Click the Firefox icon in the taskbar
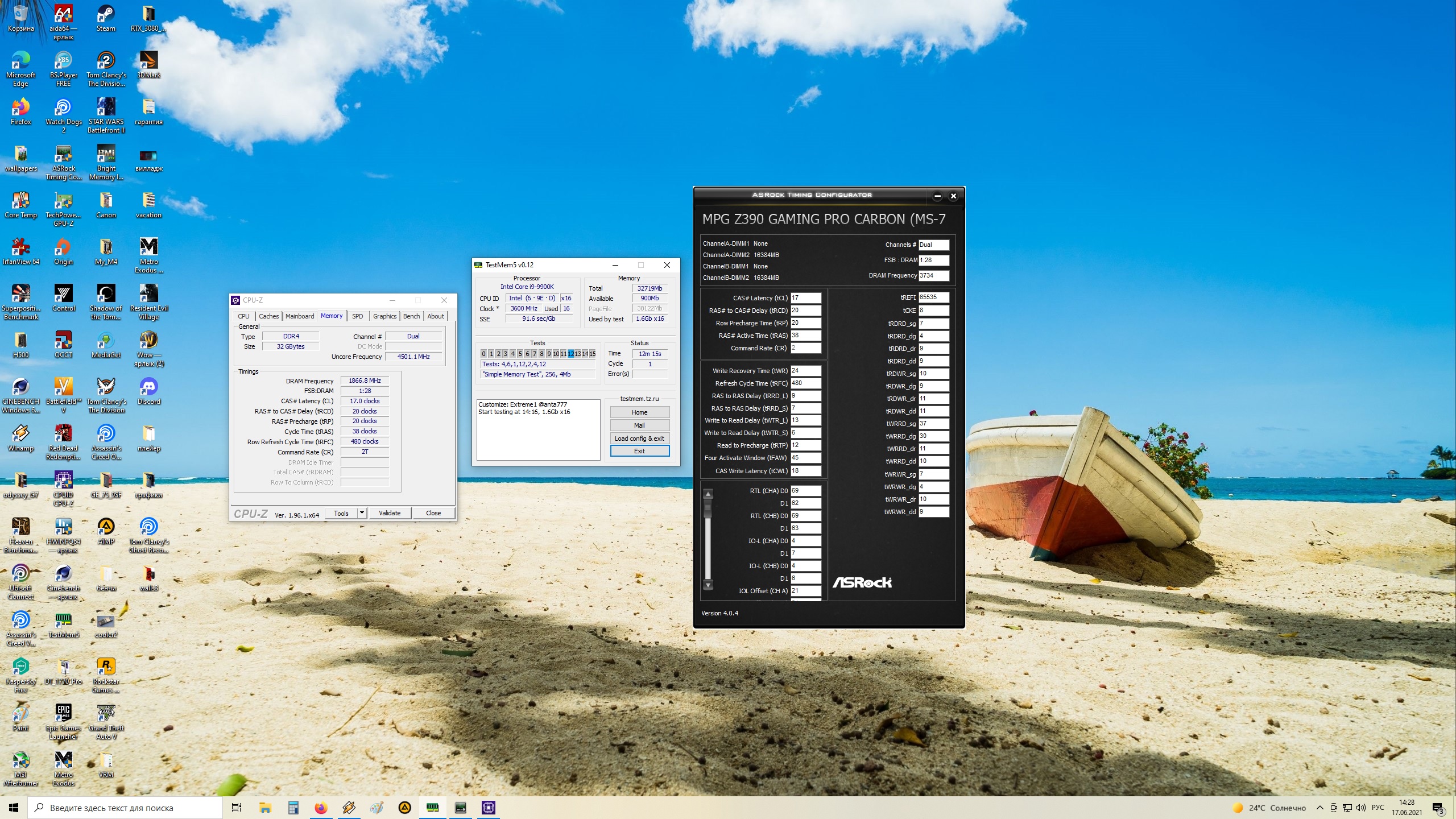Screen dimensions: 1456x819 321,808
